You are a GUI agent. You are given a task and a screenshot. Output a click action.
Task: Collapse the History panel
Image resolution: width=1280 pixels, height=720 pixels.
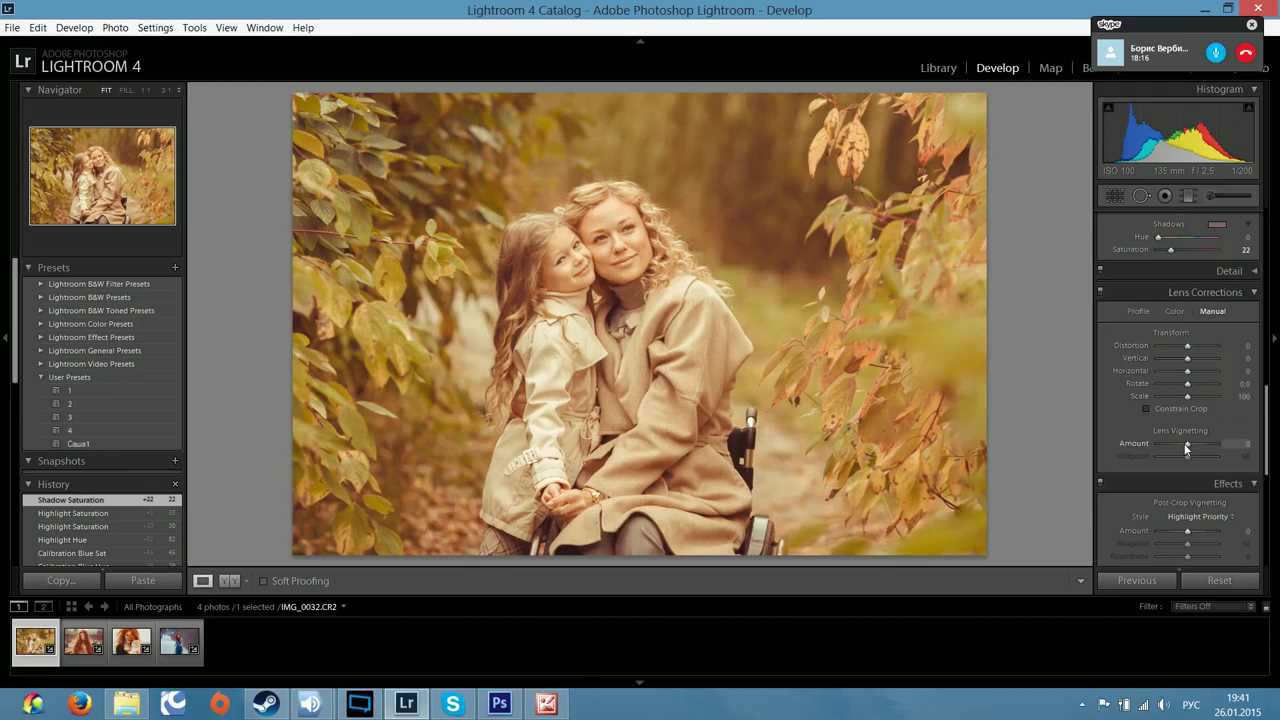[28, 484]
